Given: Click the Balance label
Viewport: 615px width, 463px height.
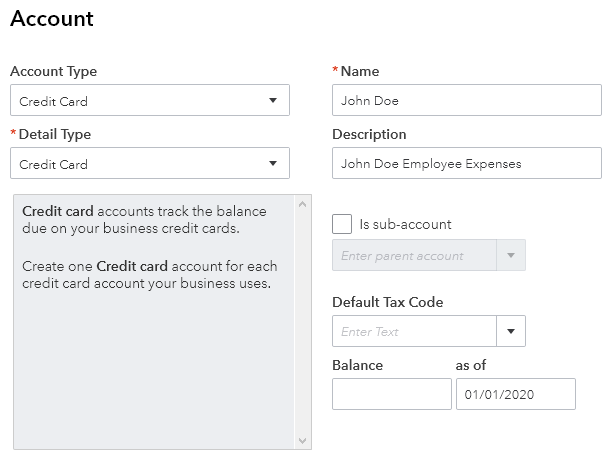Looking at the screenshot, I should (x=357, y=365).
